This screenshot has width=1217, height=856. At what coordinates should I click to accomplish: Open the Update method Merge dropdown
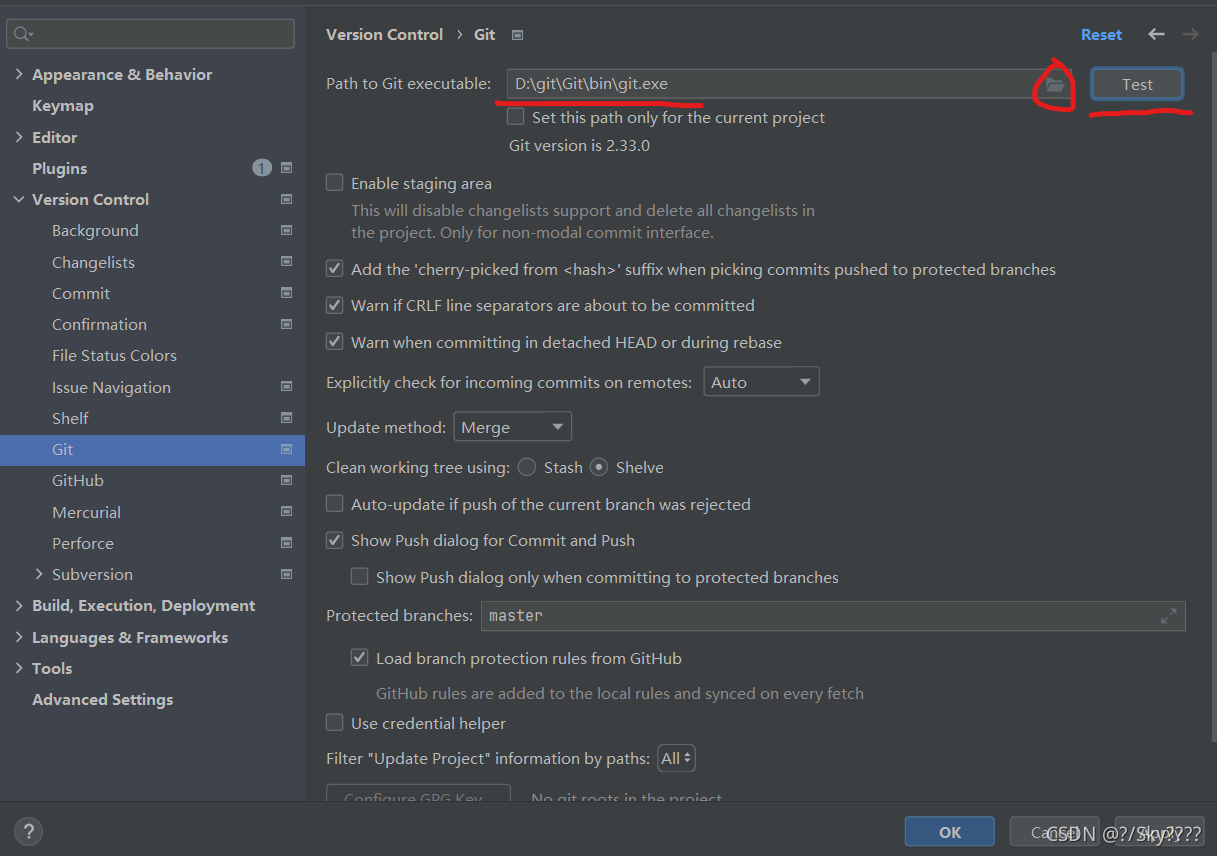513,427
